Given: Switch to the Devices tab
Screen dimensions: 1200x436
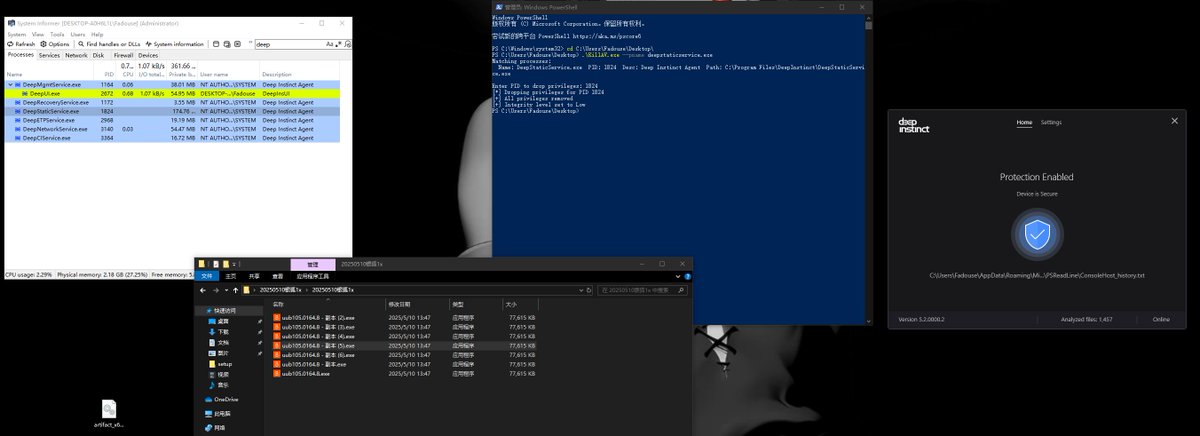Looking at the screenshot, I should [x=148, y=55].
